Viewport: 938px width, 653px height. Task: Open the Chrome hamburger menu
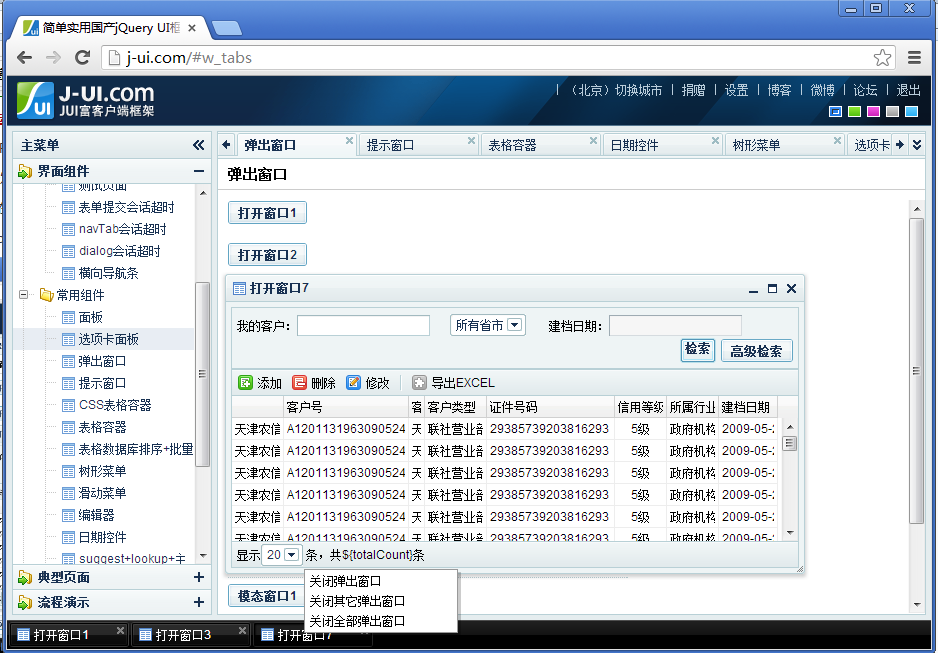point(915,57)
